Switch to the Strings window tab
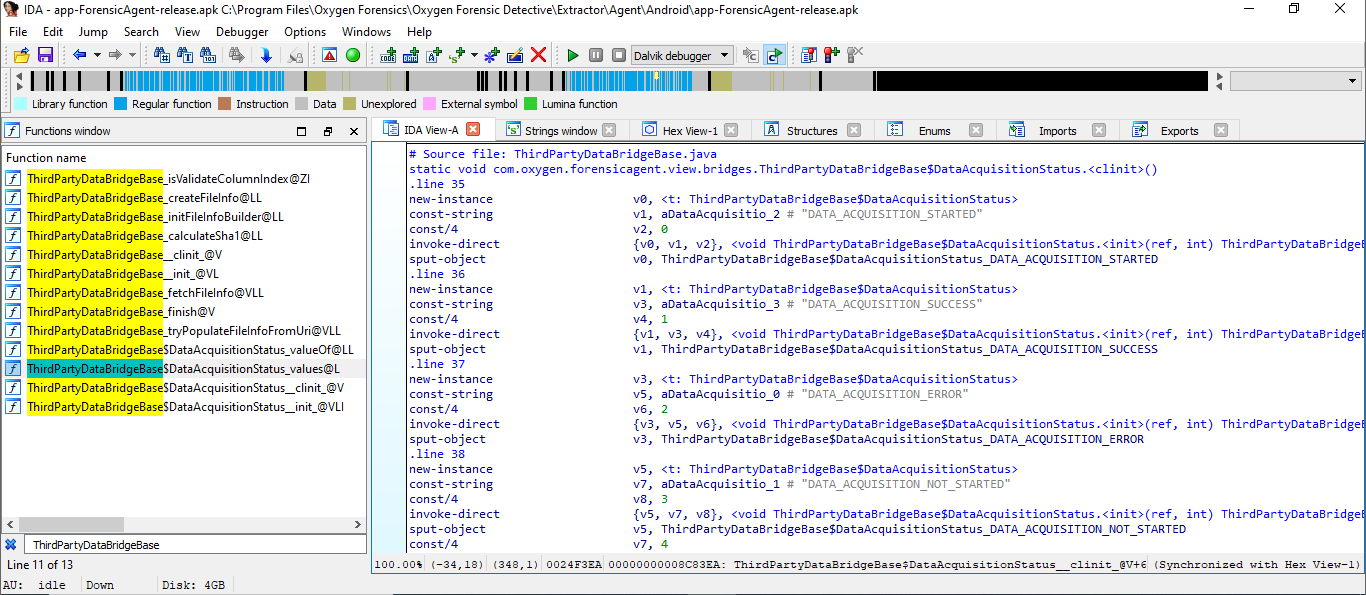 point(561,130)
